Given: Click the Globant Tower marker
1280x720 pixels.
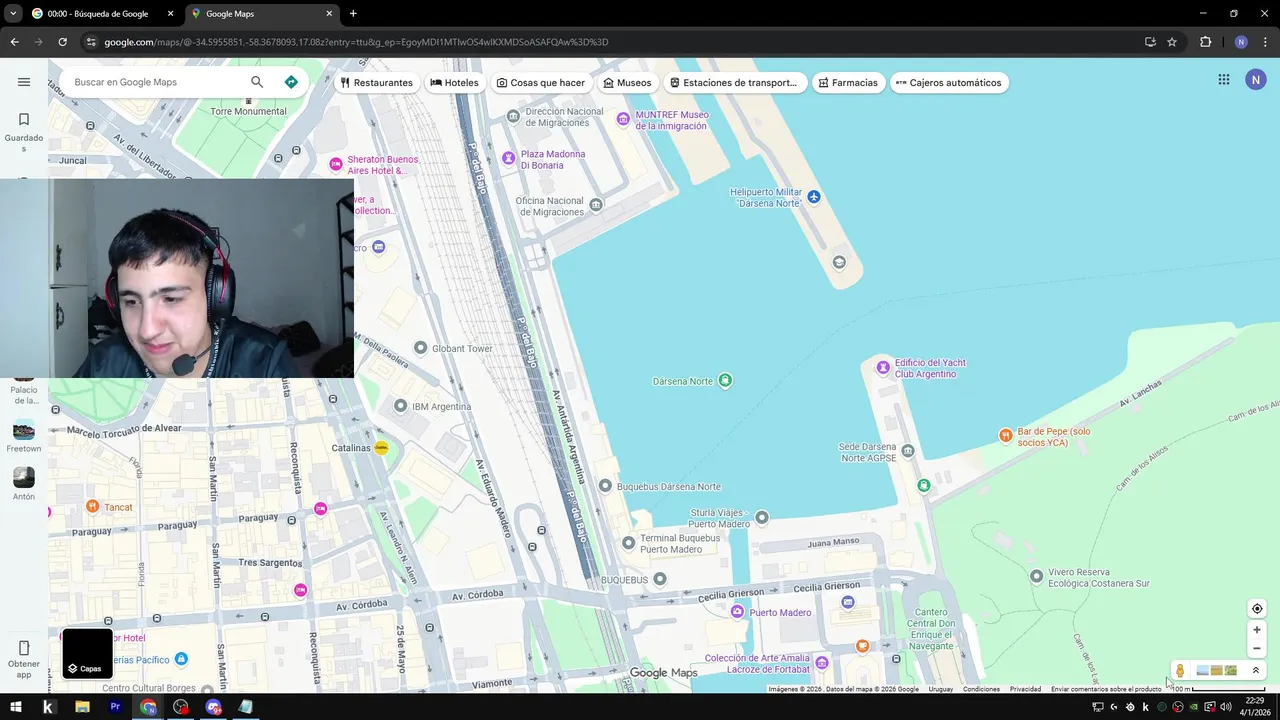Looking at the screenshot, I should click(x=421, y=348).
